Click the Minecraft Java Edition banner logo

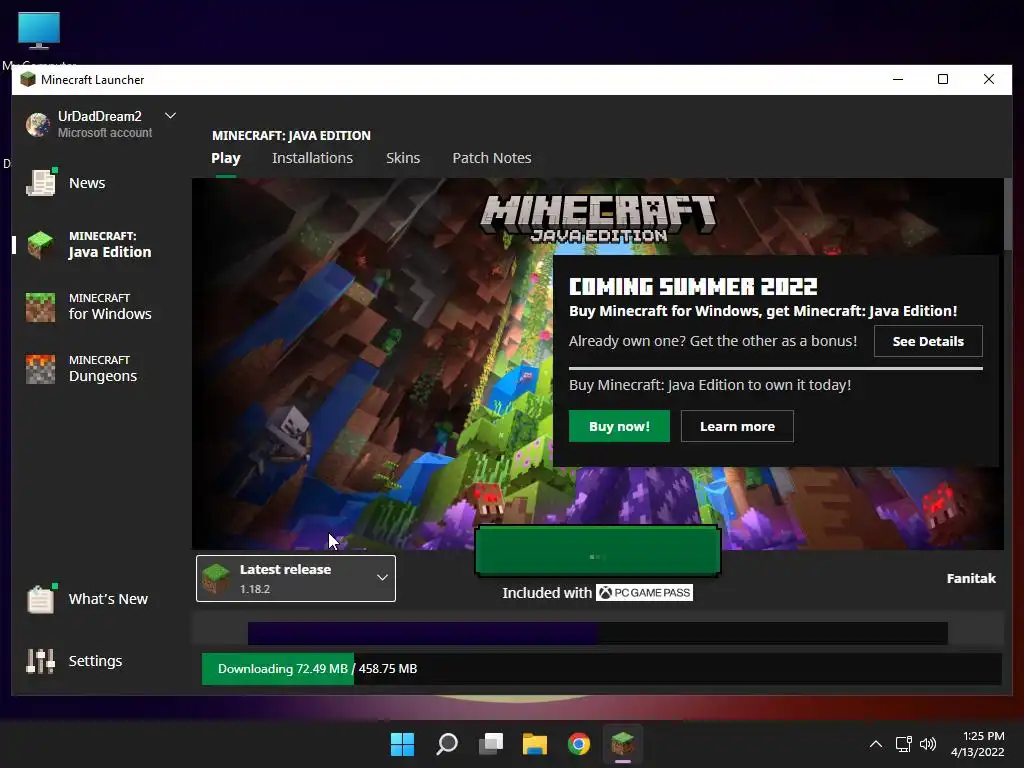(598, 219)
